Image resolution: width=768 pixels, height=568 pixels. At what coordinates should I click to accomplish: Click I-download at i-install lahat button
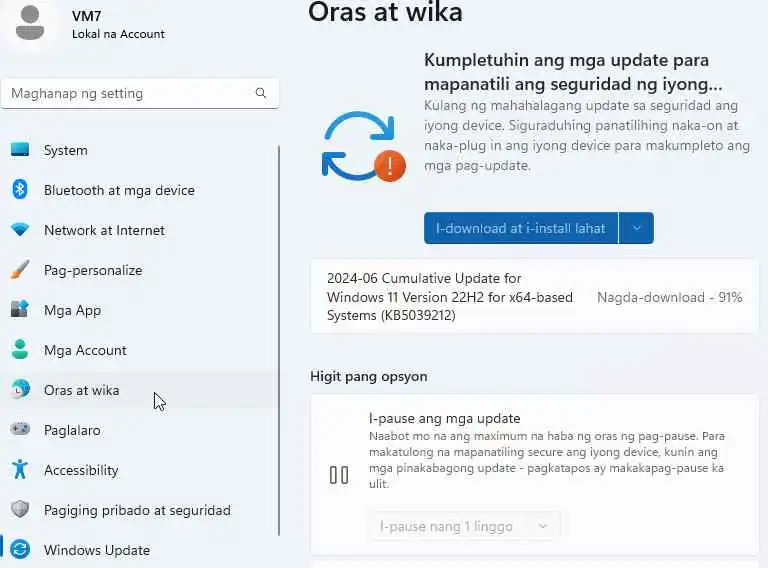click(x=521, y=228)
